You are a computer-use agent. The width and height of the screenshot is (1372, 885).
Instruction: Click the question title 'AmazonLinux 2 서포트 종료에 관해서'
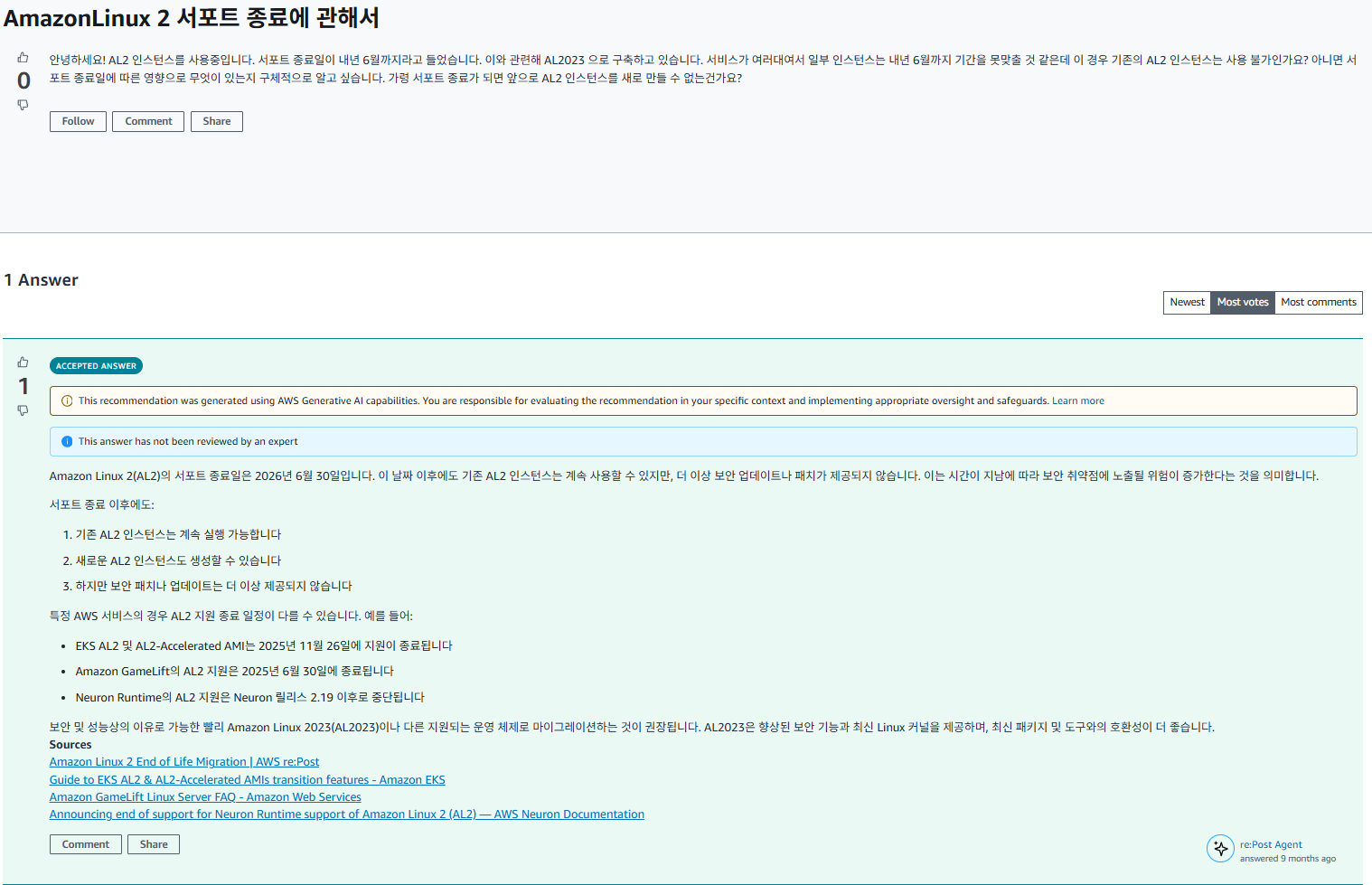[192, 18]
